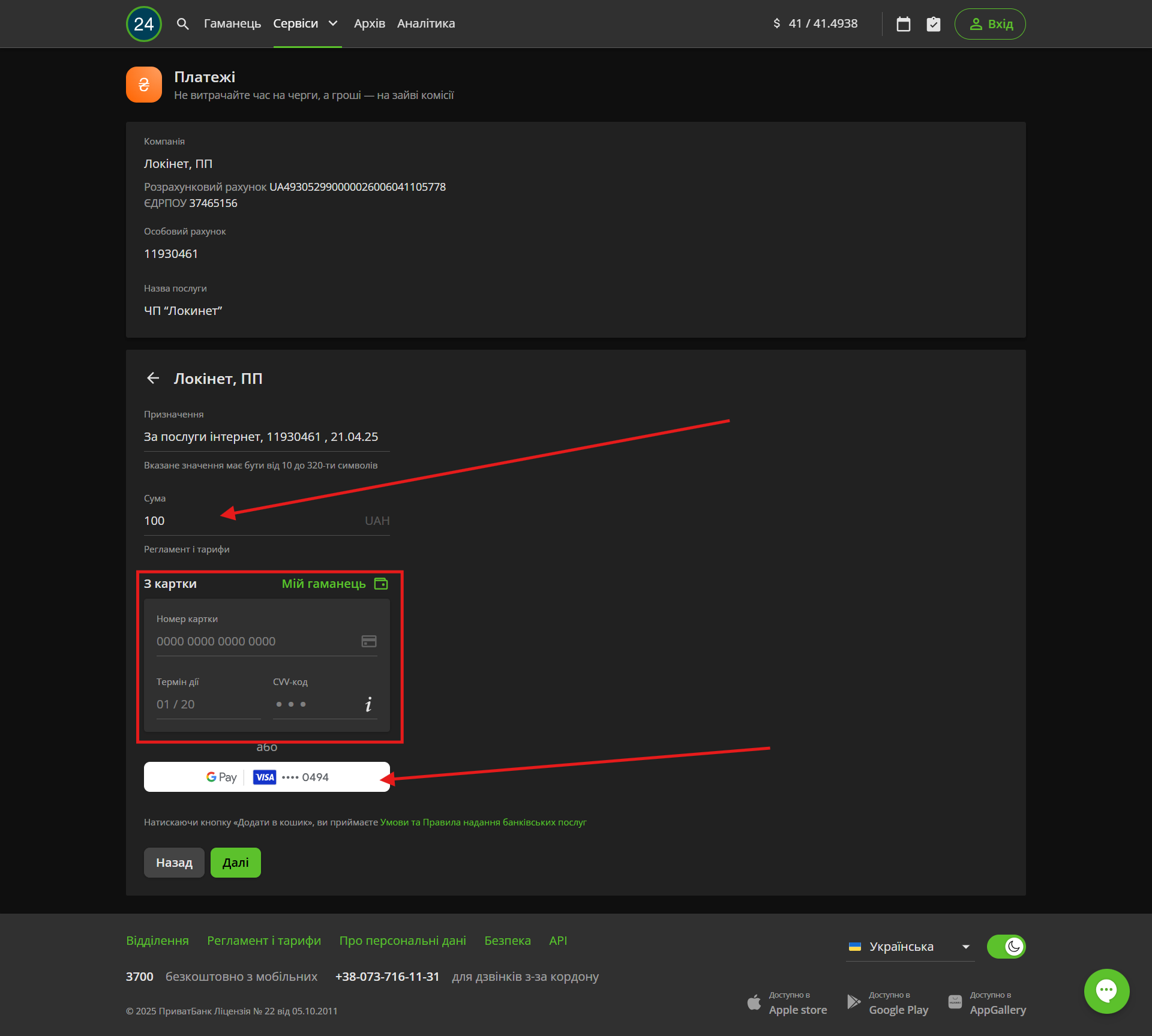Go to the Архів section
The width and height of the screenshot is (1152, 1036).
click(x=370, y=23)
